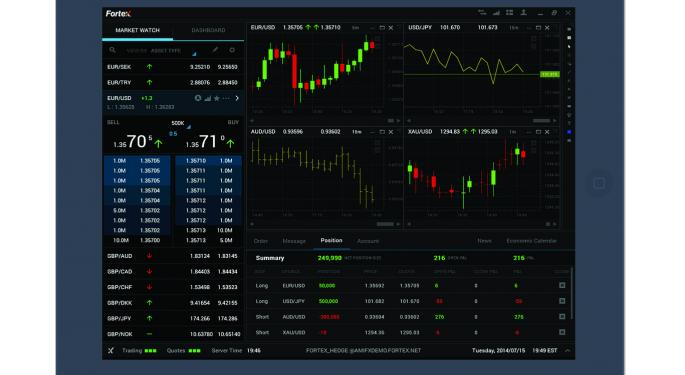This screenshot has height=375, width=685.
Task: Click the upload icon in top toolbar
Action: coord(523,13)
